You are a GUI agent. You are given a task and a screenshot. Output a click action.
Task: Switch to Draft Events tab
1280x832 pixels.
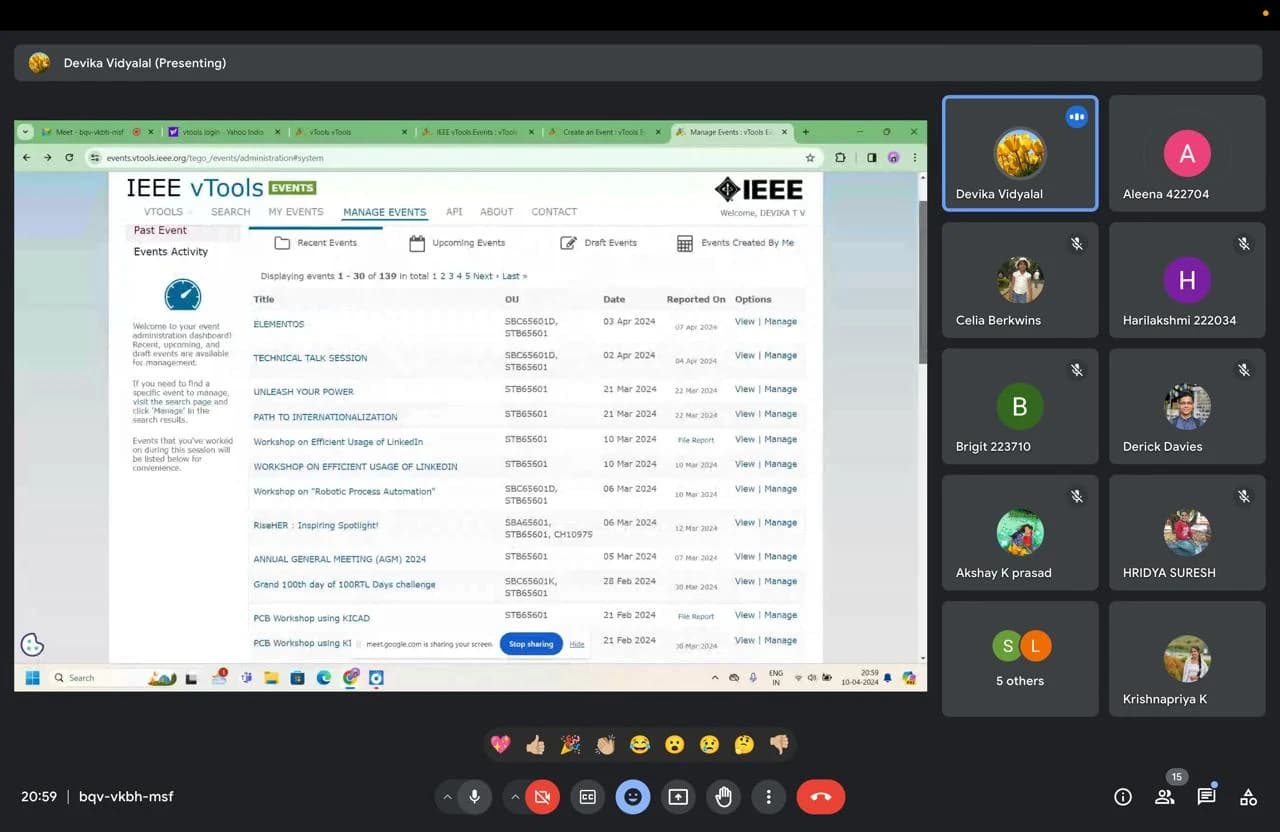598,243
